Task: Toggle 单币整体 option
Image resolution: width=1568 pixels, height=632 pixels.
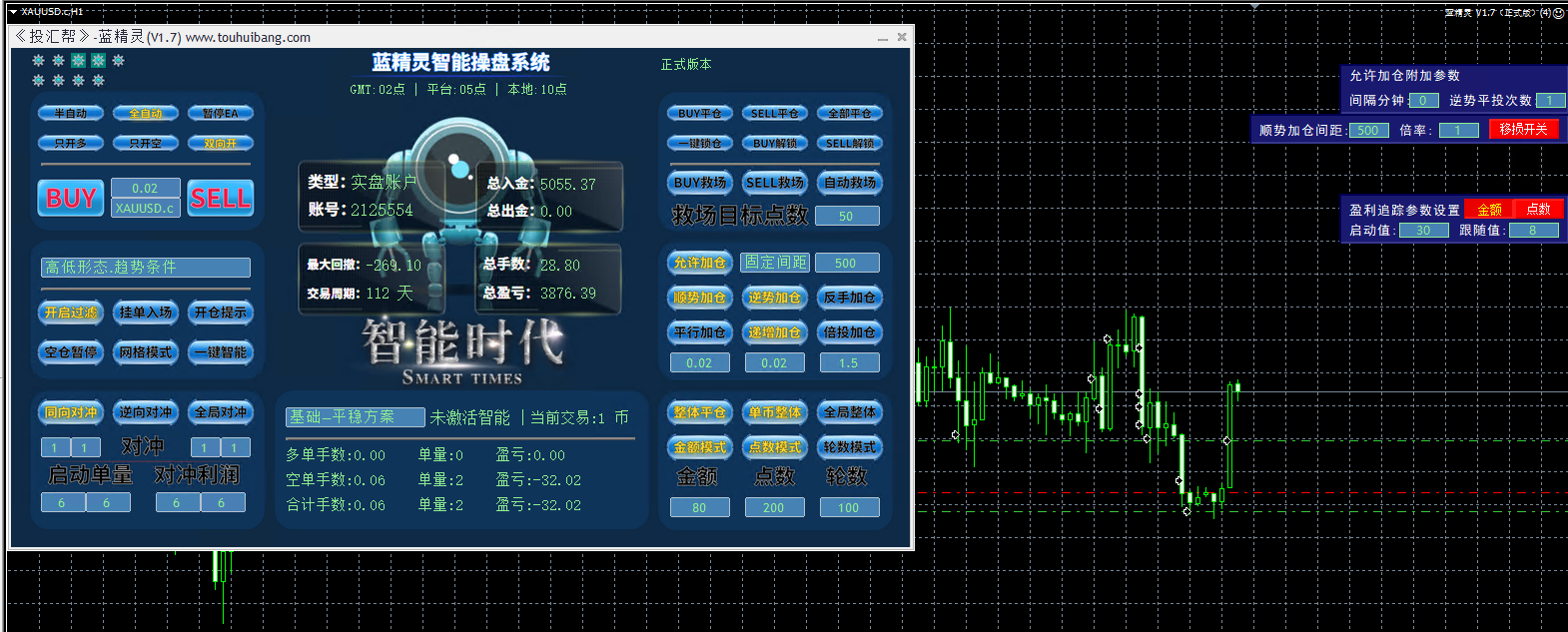Action: 775,412
